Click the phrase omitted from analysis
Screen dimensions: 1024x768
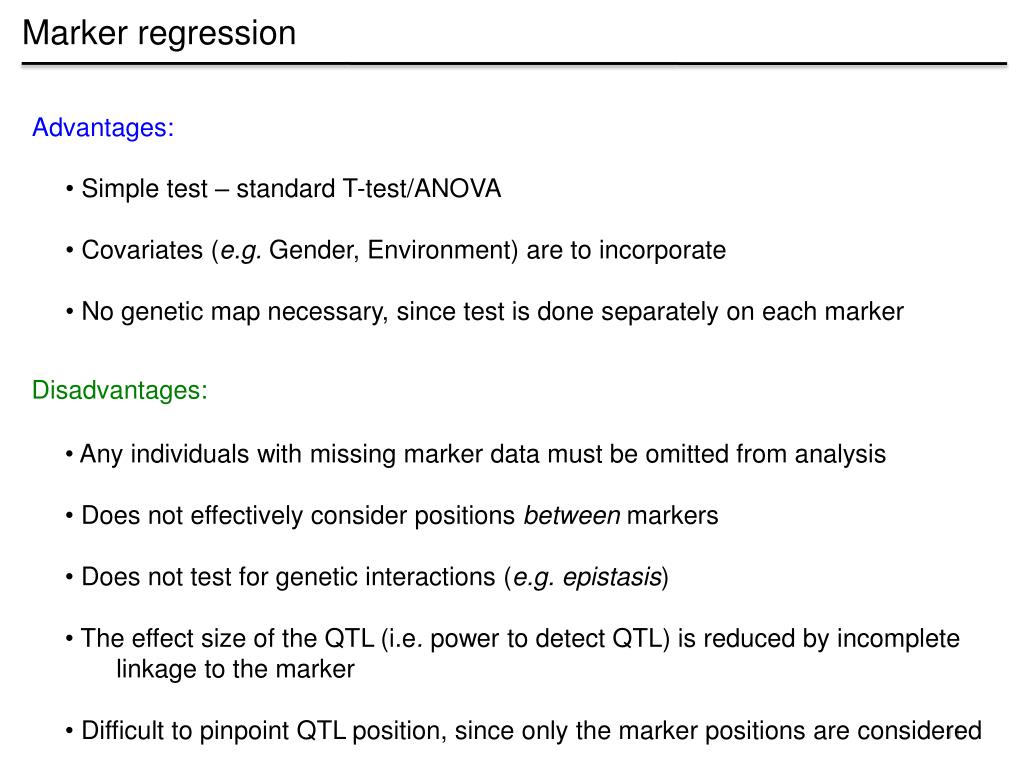[766, 454]
